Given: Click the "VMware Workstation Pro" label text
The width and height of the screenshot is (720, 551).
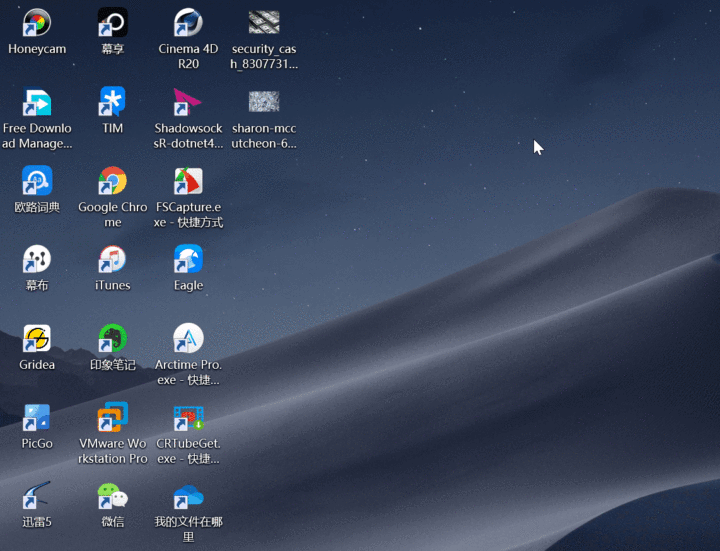Looking at the screenshot, I should click(112, 451).
